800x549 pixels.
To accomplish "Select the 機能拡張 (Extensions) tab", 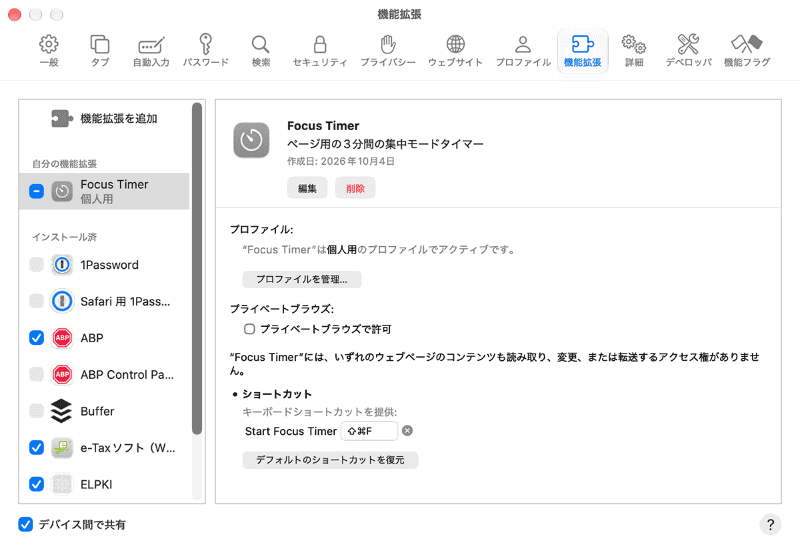I will tap(582, 51).
